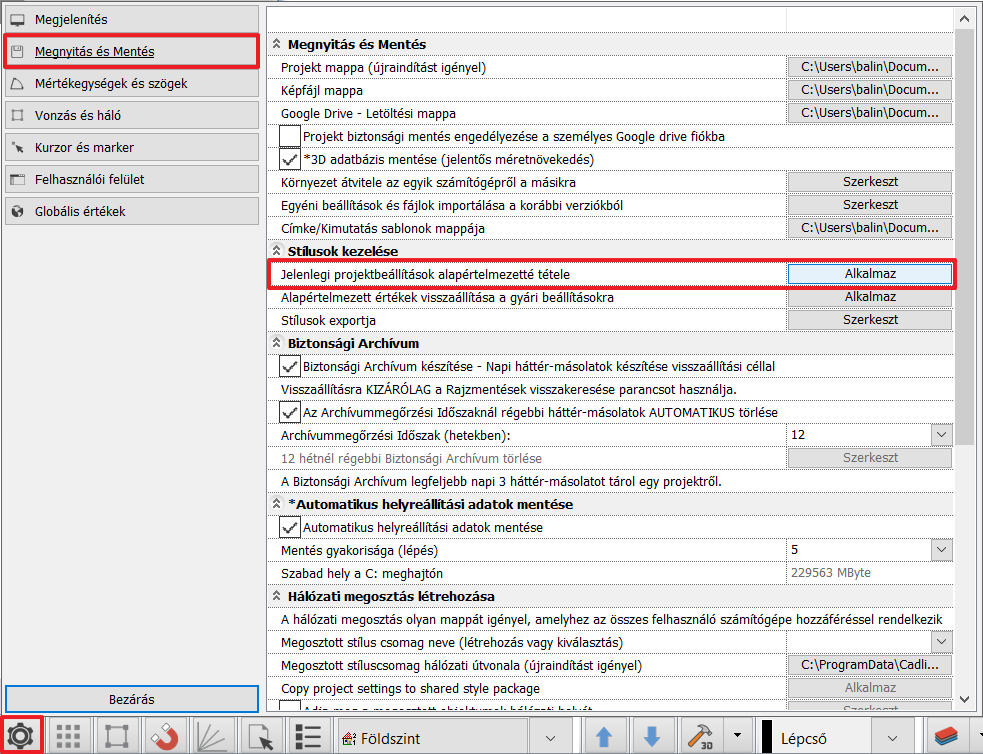The image size is (983, 754).
Task: Click the magnet snap icon
Action: click(x=164, y=738)
